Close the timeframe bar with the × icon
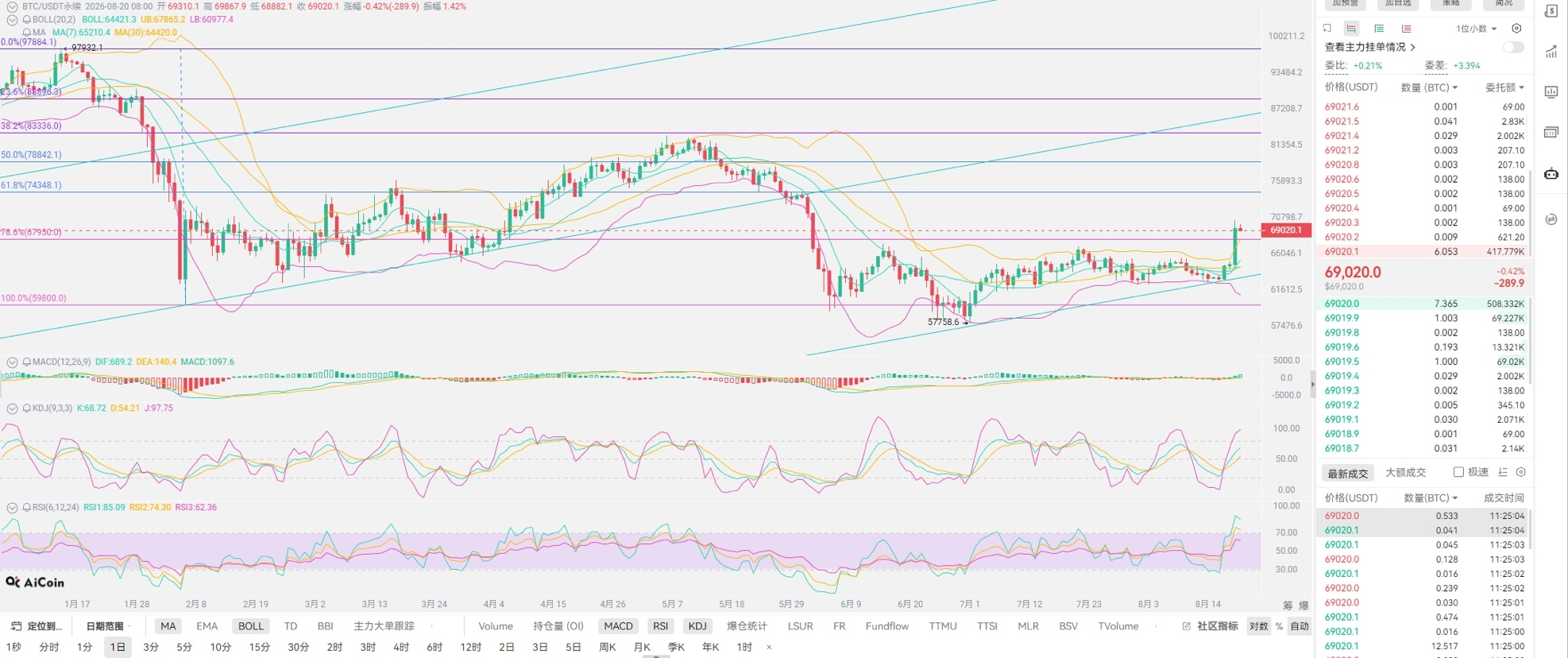The width and height of the screenshot is (1568, 658). click(769, 647)
